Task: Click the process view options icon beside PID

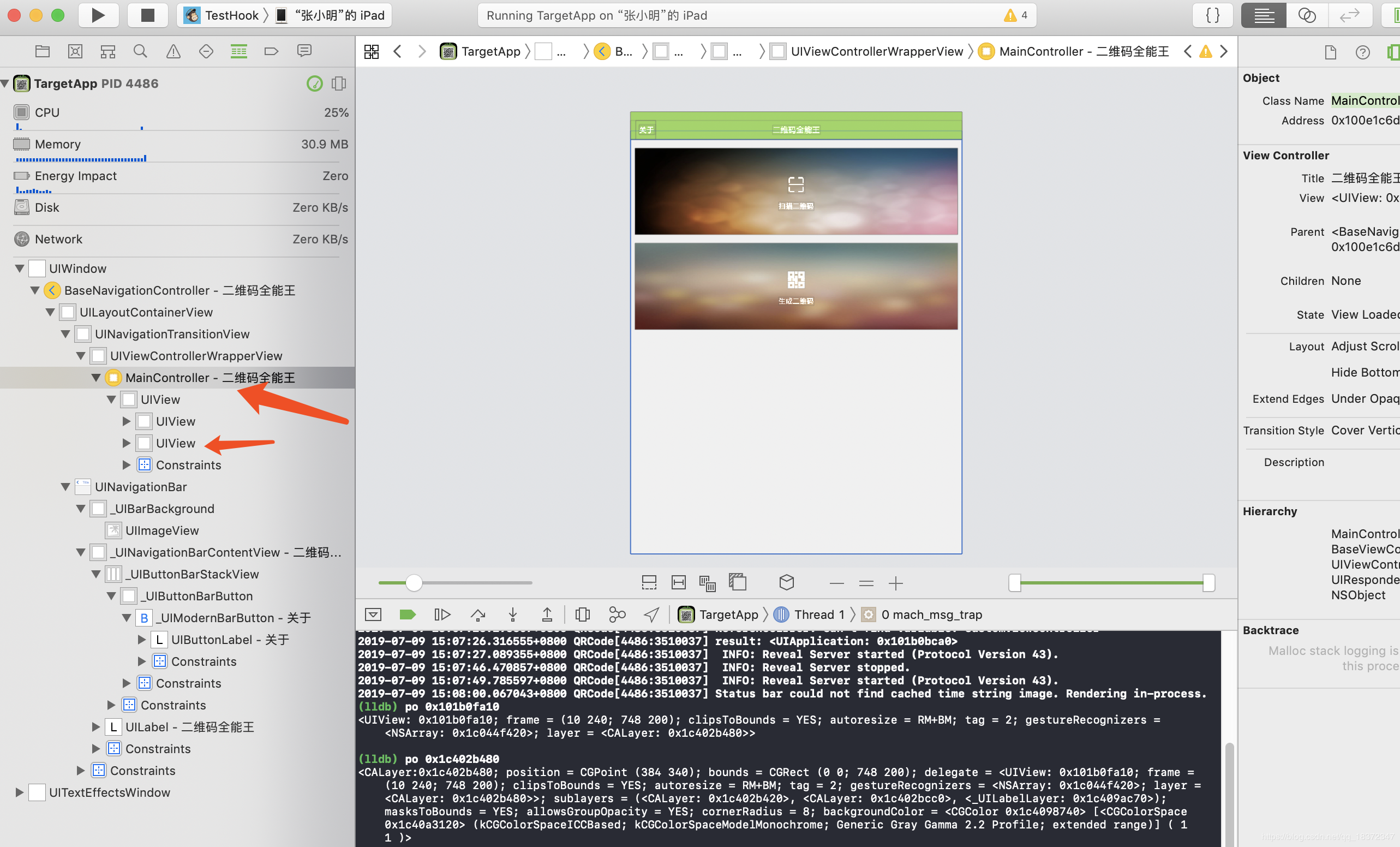Action: coord(339,83)
